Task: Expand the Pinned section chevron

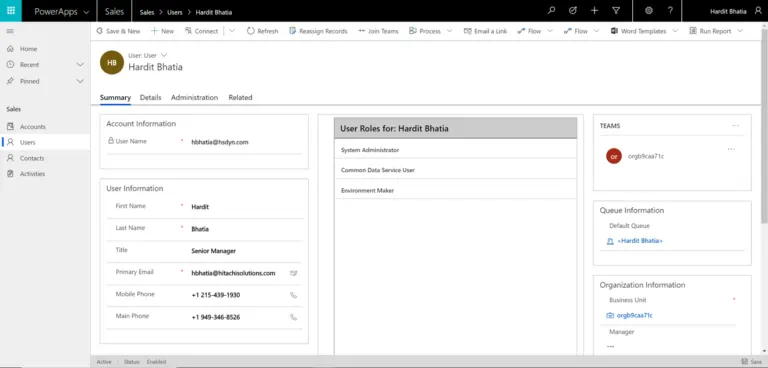Action: [80, 81]
